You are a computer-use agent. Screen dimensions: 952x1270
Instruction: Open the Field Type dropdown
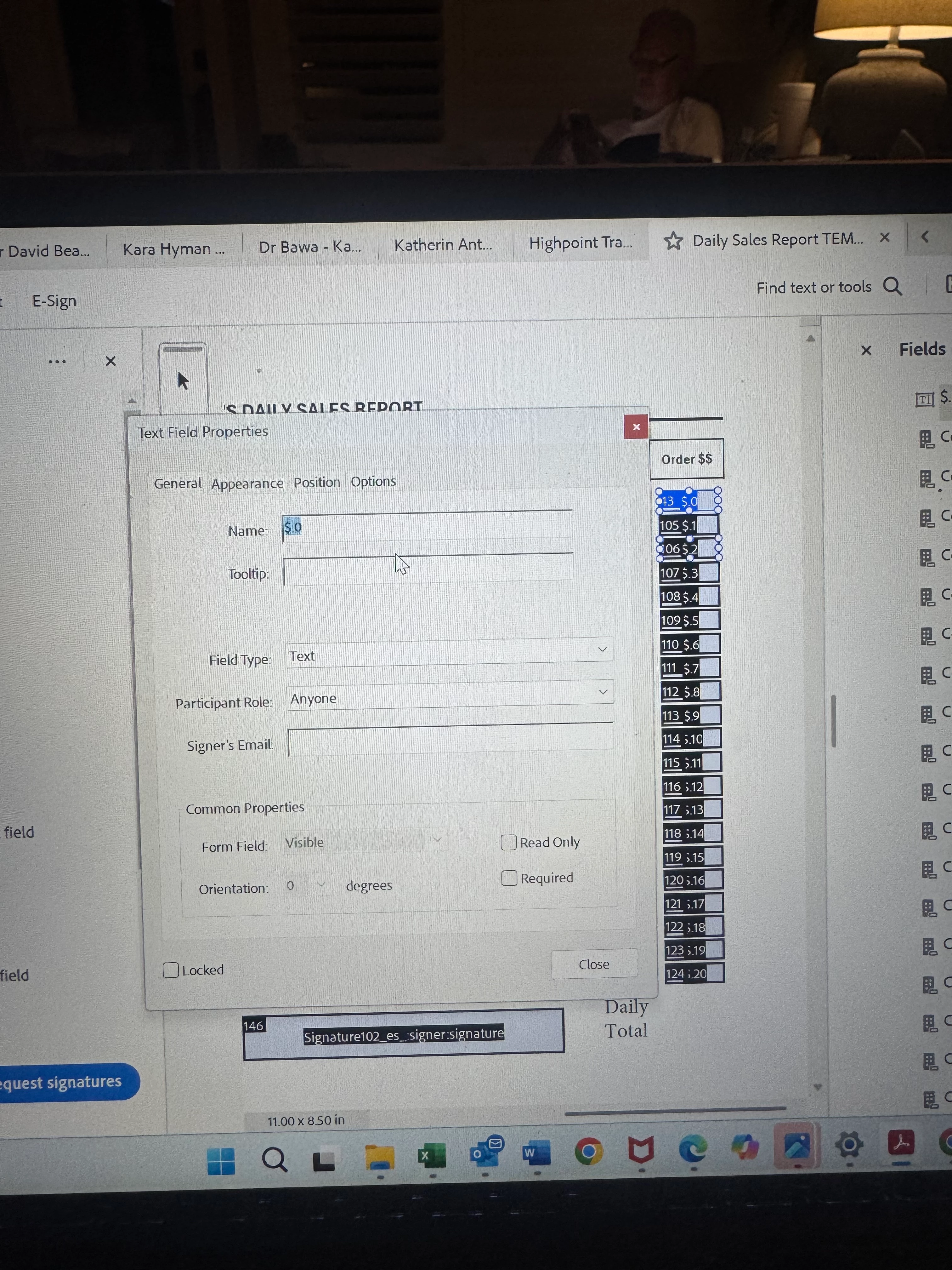pyautogui.click(x=449, y=653)
